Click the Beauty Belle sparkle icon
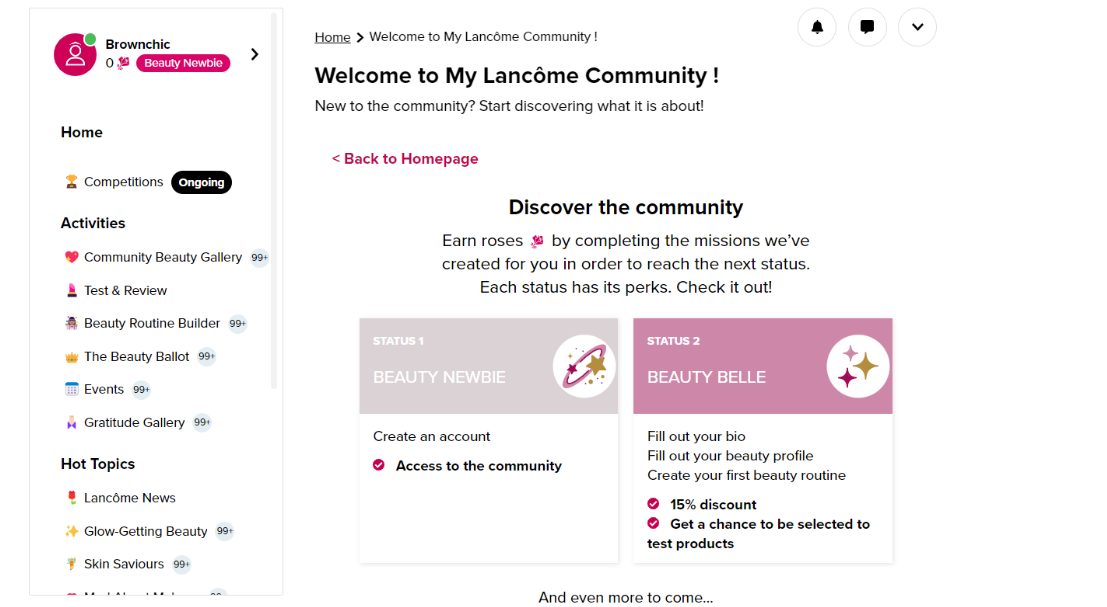Screen dimensions: 1107x607 [x=858, y=366]
